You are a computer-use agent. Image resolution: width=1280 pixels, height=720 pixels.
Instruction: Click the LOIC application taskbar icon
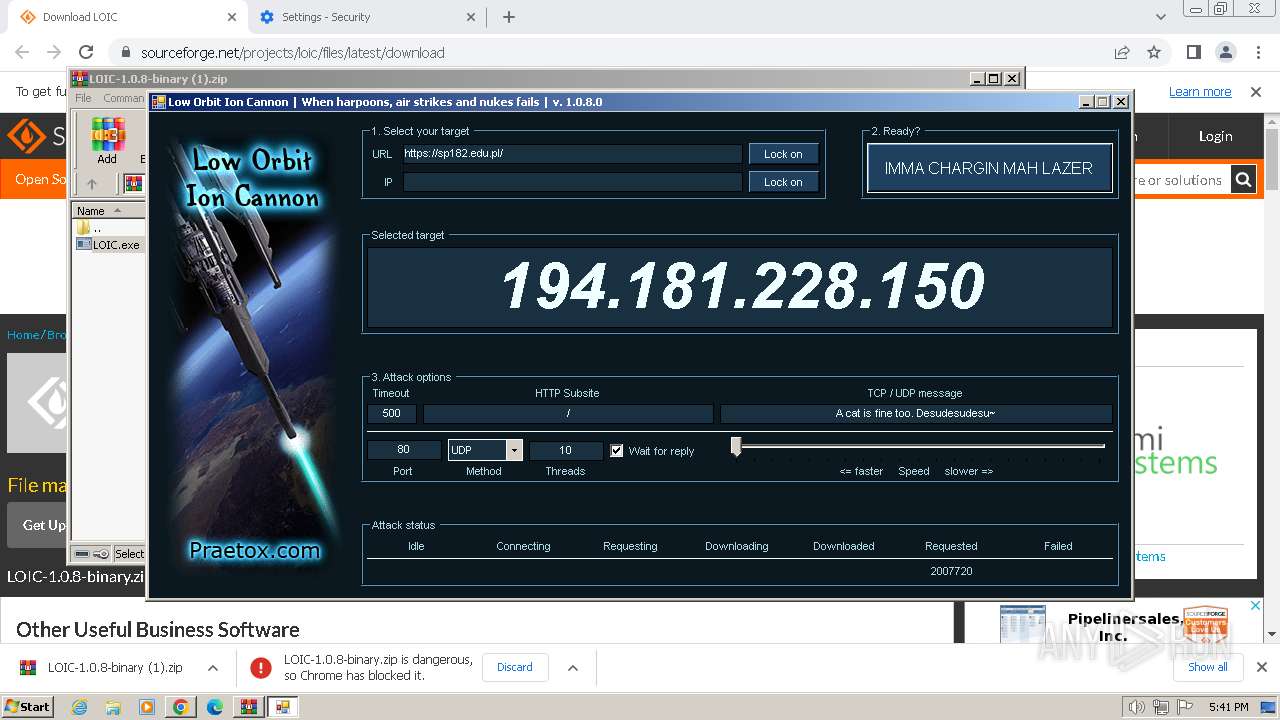point(283,706)
